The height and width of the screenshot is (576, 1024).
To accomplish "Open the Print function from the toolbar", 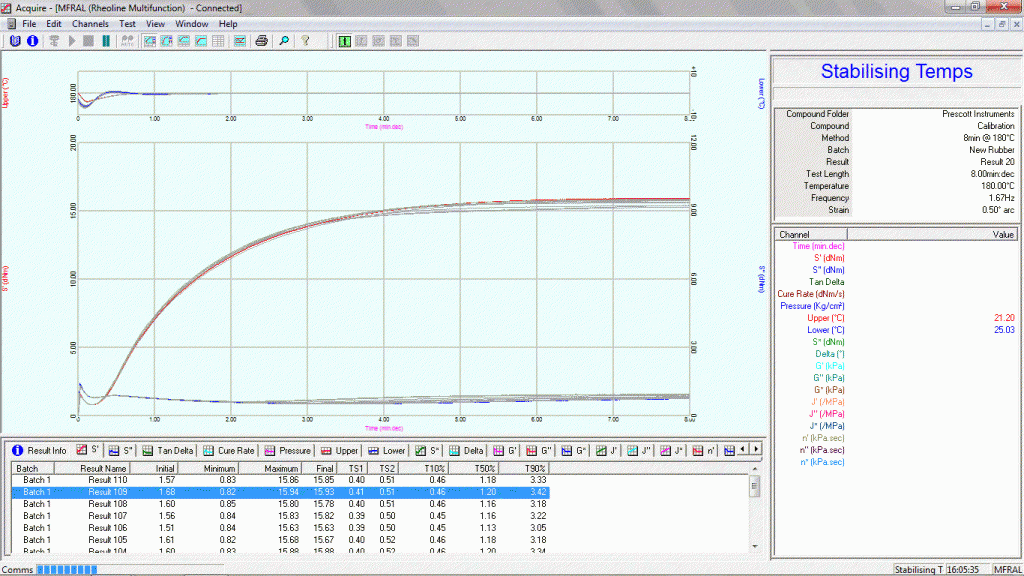I will [x=262, y=41].
